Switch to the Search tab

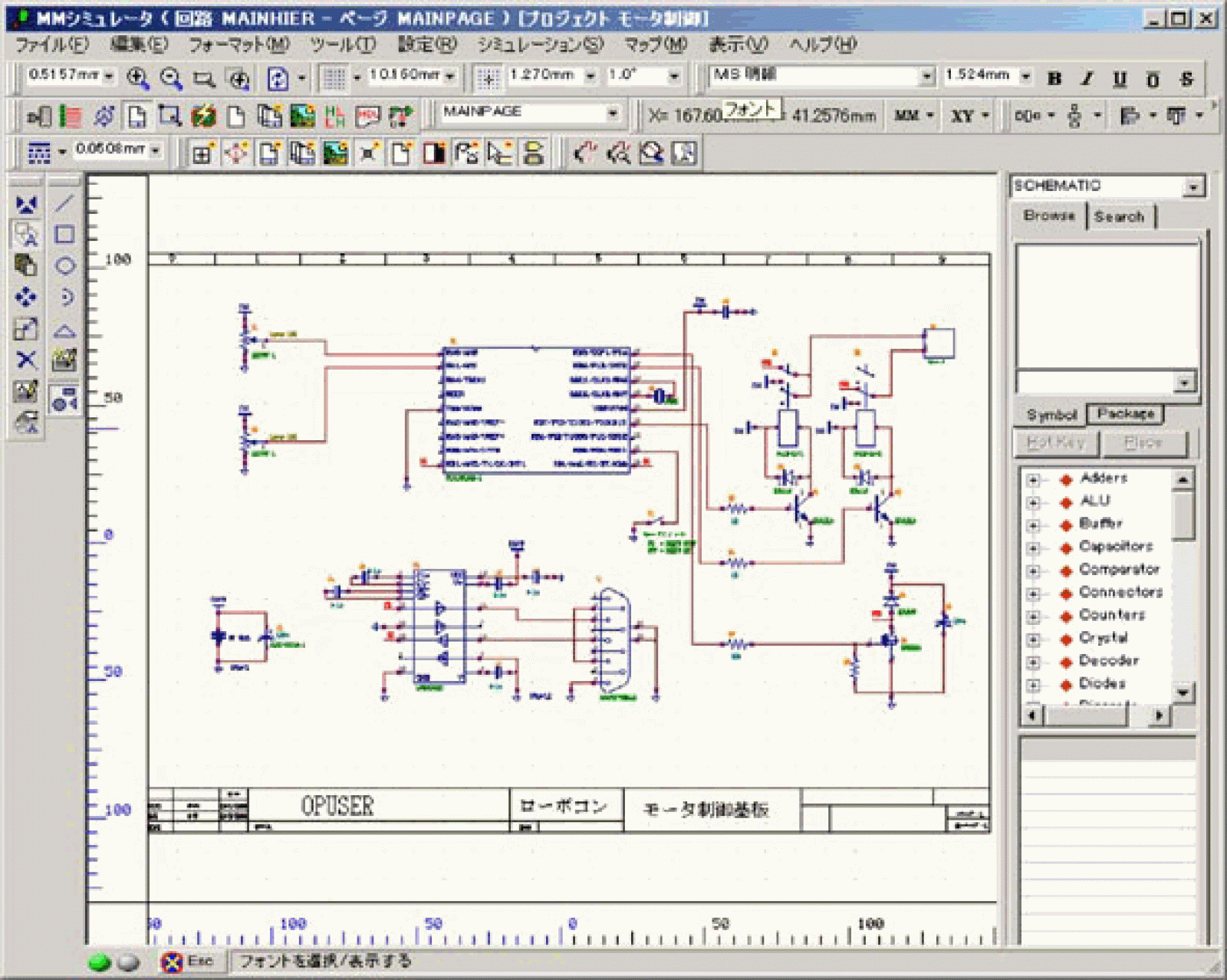click(1119, 217)
